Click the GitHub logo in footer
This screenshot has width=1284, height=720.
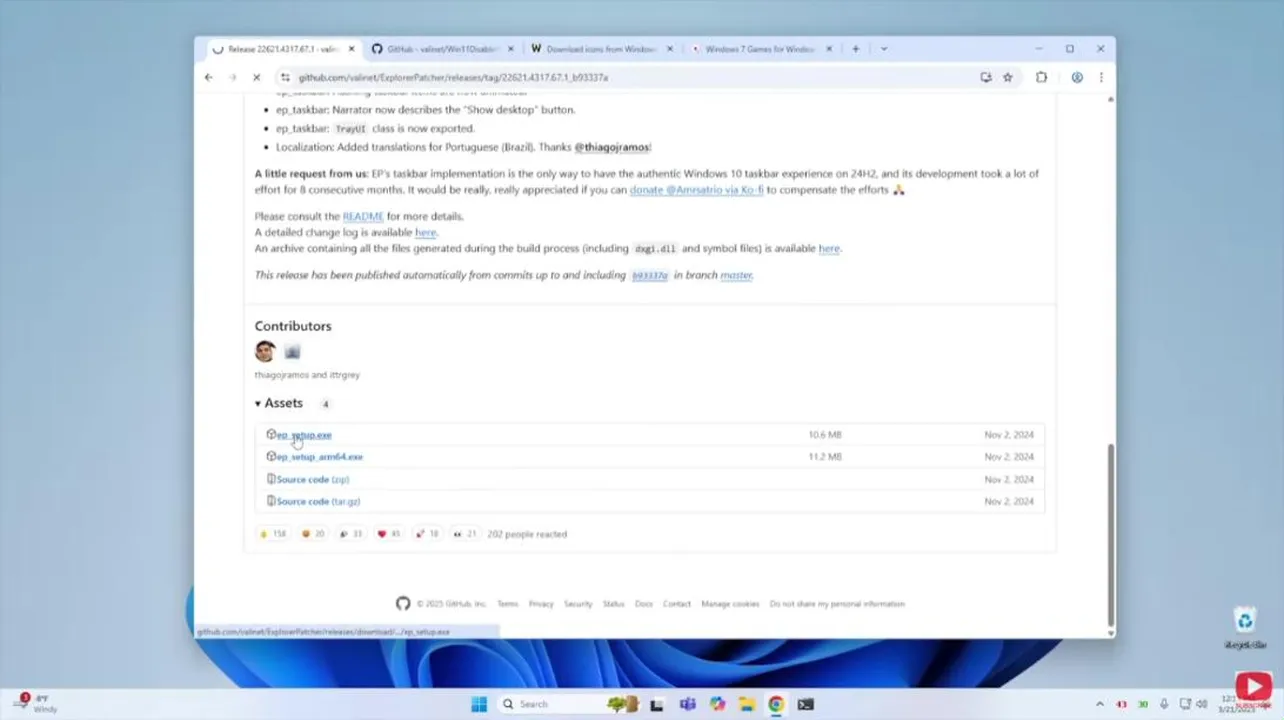403,604
